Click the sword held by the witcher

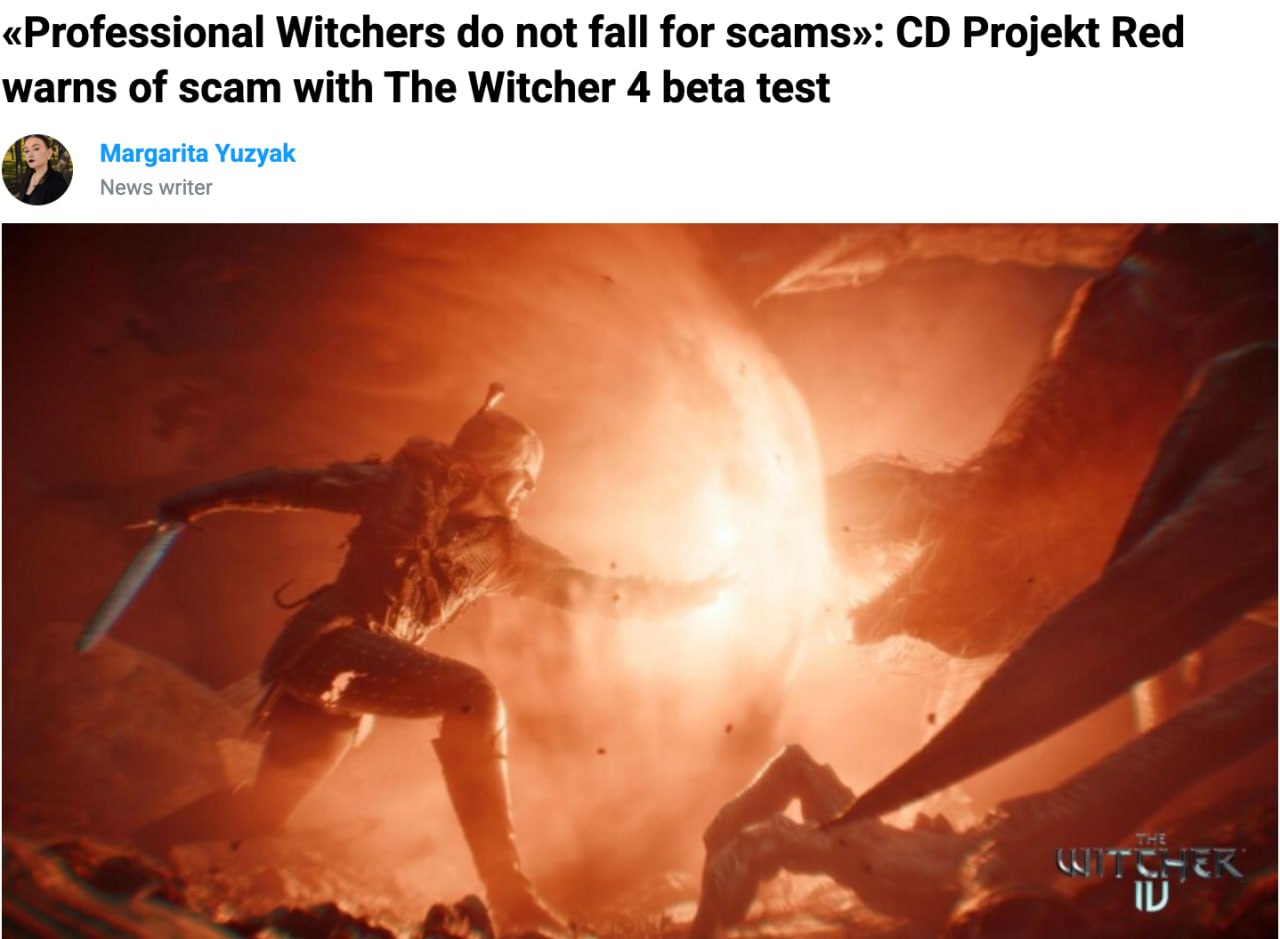pyautogui.click(x=130, y=583)
